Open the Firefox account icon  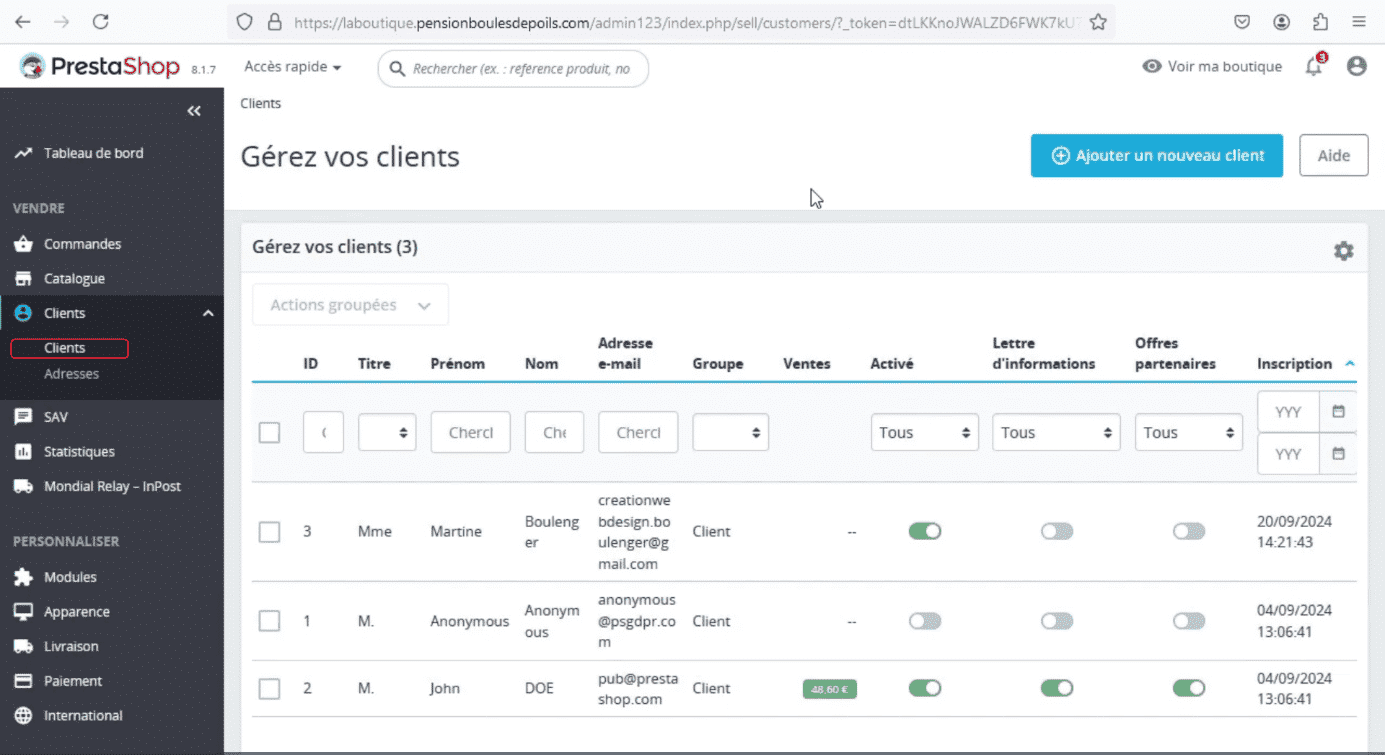click(x=1281, y=22)
